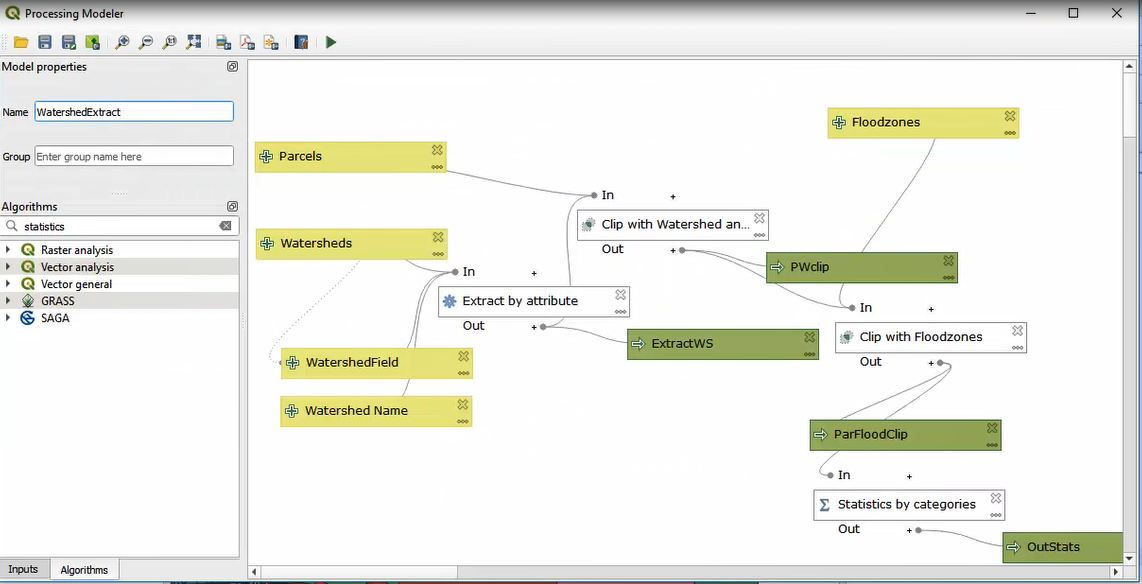This screenshot has width=1142, height=584.
Task: Delete the Floodzones input node
Action: pos(1010,116)
